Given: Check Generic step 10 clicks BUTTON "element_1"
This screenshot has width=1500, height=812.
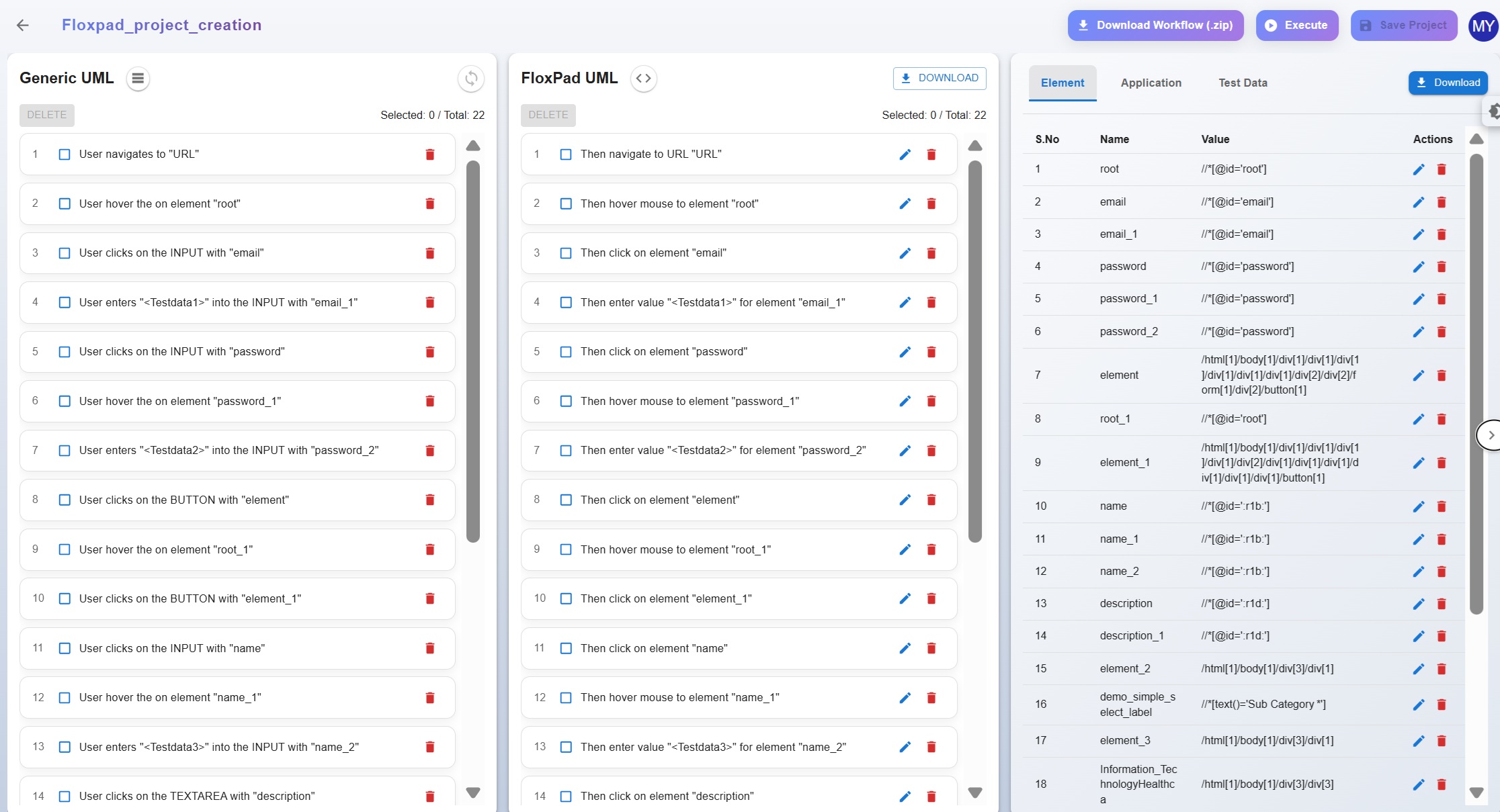Looking at the screenshot, I should 65,598.
